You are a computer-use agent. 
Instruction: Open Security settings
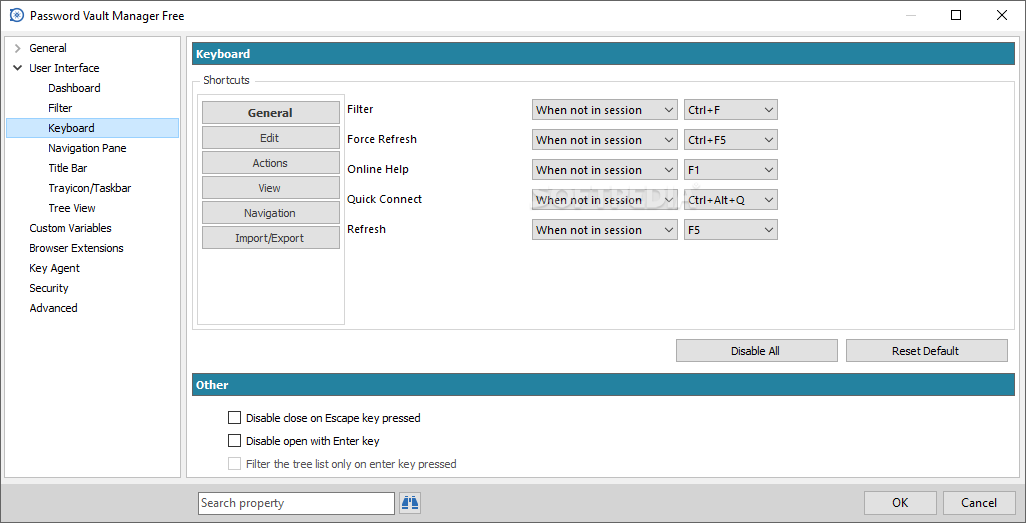point(48,288)
